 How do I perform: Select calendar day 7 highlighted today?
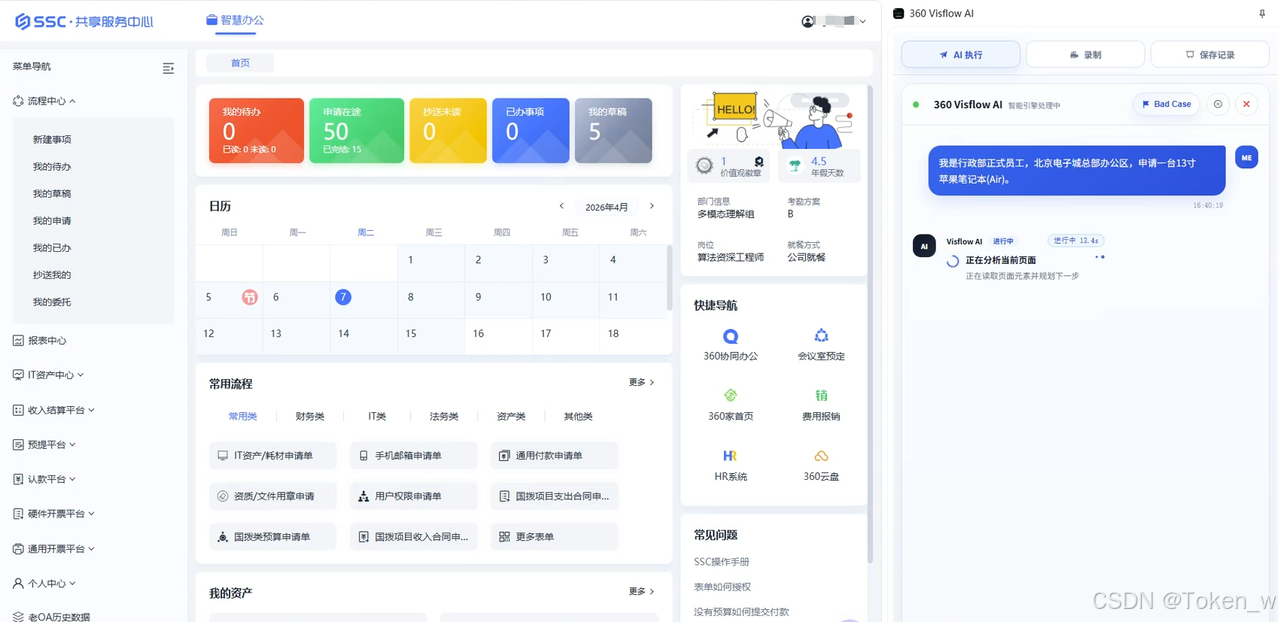(x=343, y=297)
